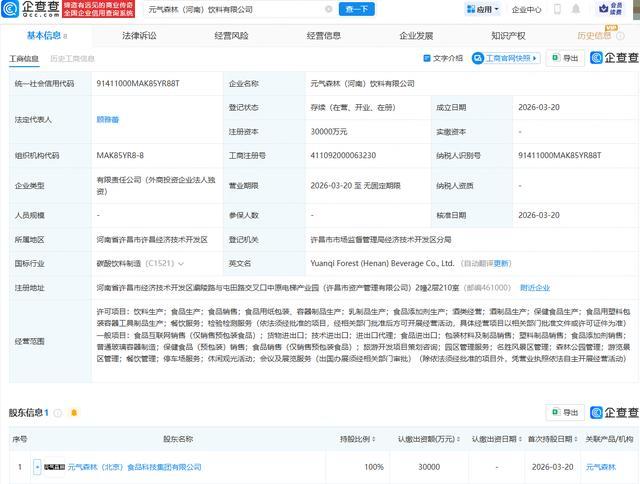This screenshot has height=484, width=640.
Task: Open the legal representative name link
Action: (108, 120)
